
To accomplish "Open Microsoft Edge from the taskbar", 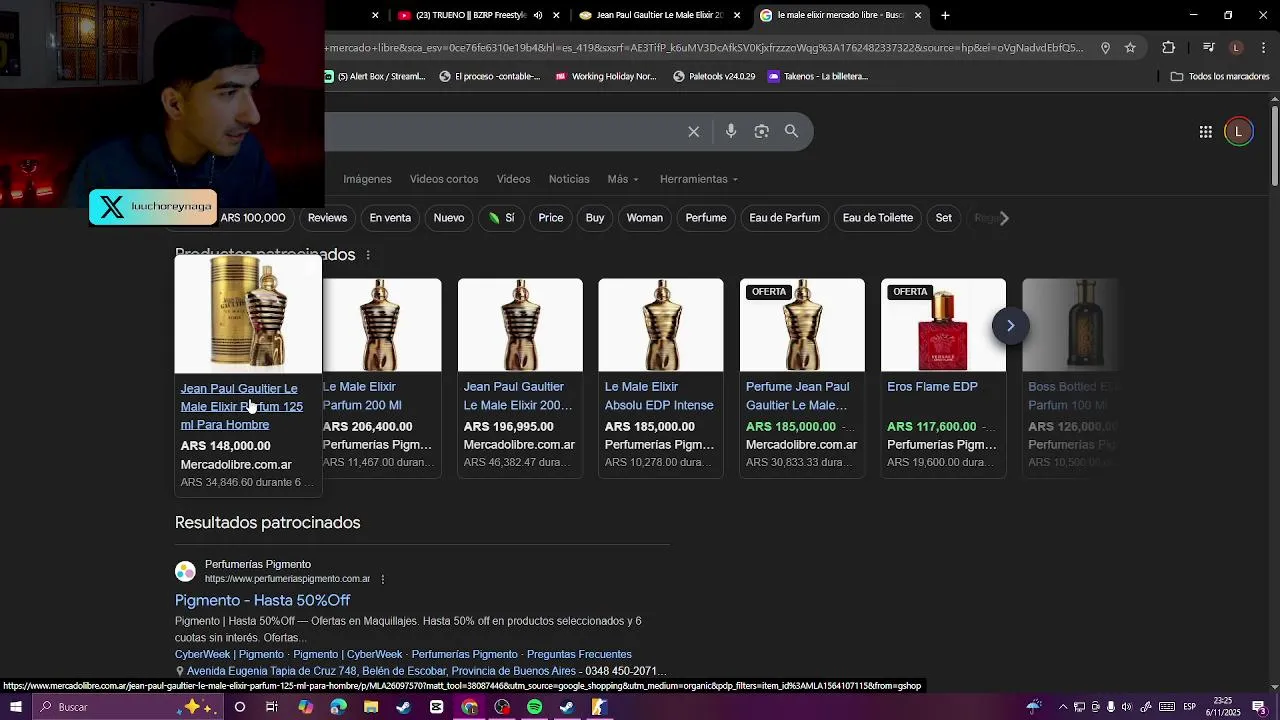I will (338, 707).
